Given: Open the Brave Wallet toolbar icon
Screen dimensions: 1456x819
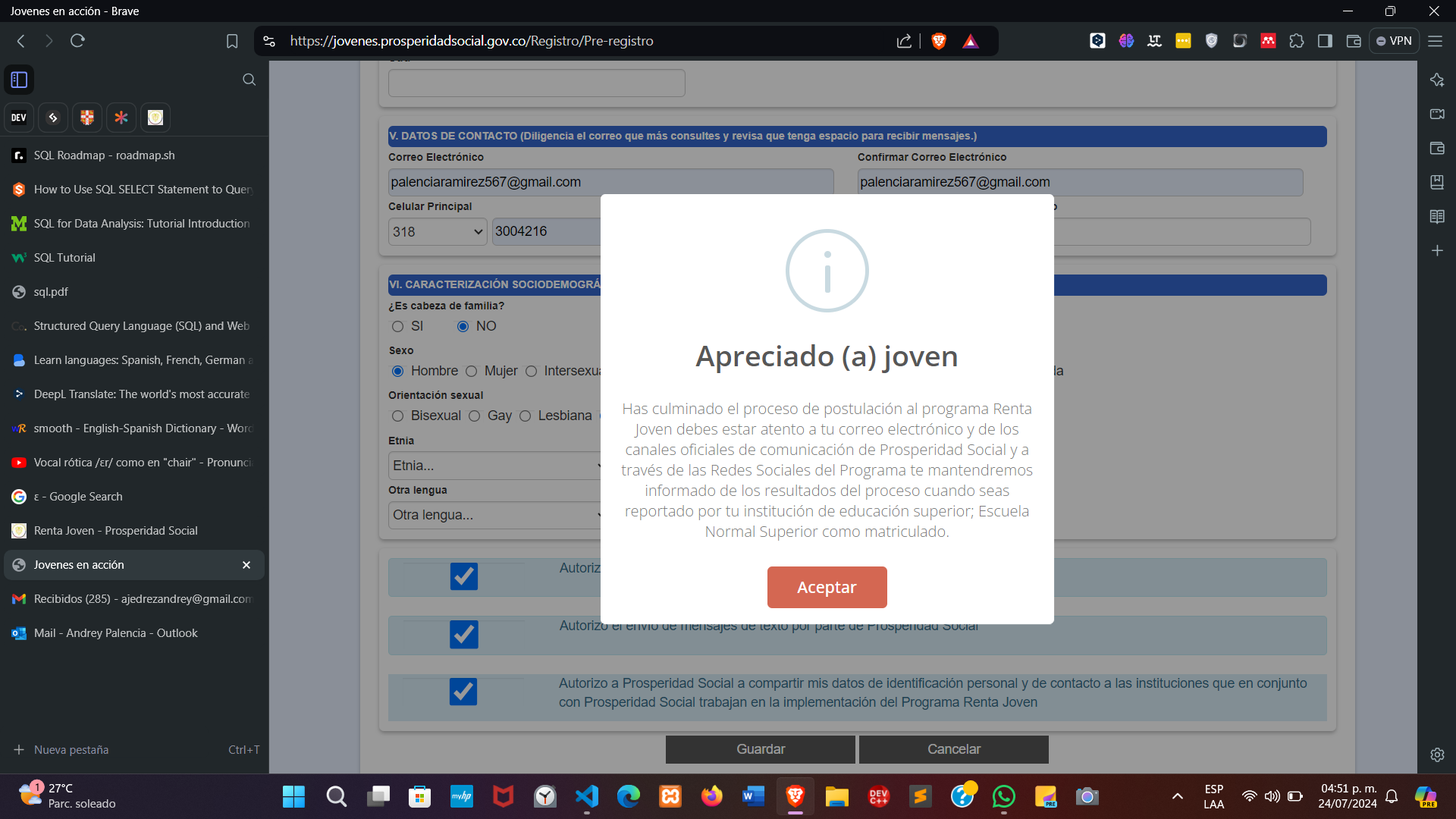Looking at the screenshot, I should (x=1354, y=41).
